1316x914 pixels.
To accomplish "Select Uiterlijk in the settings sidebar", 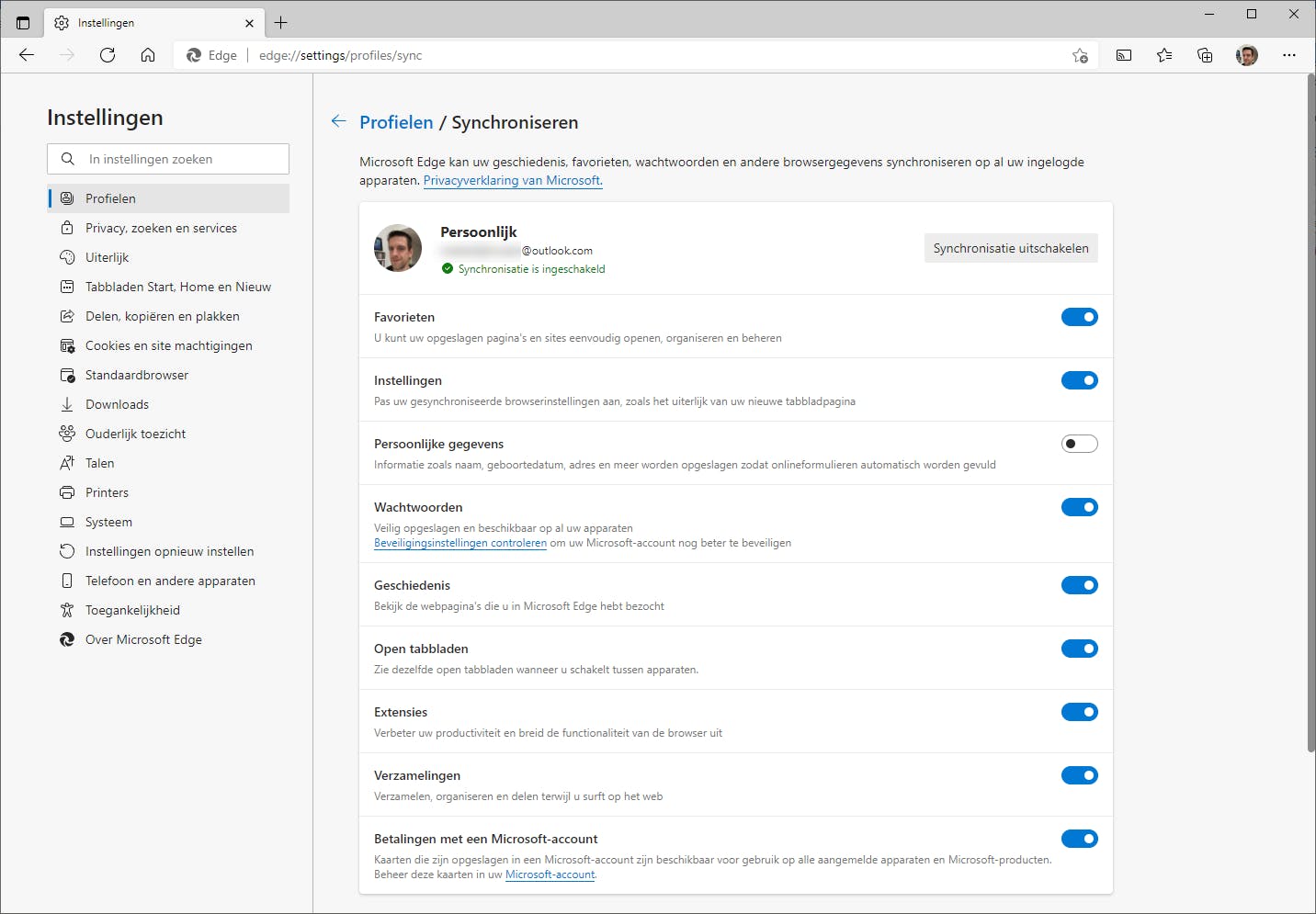I will tap(107, 257).
